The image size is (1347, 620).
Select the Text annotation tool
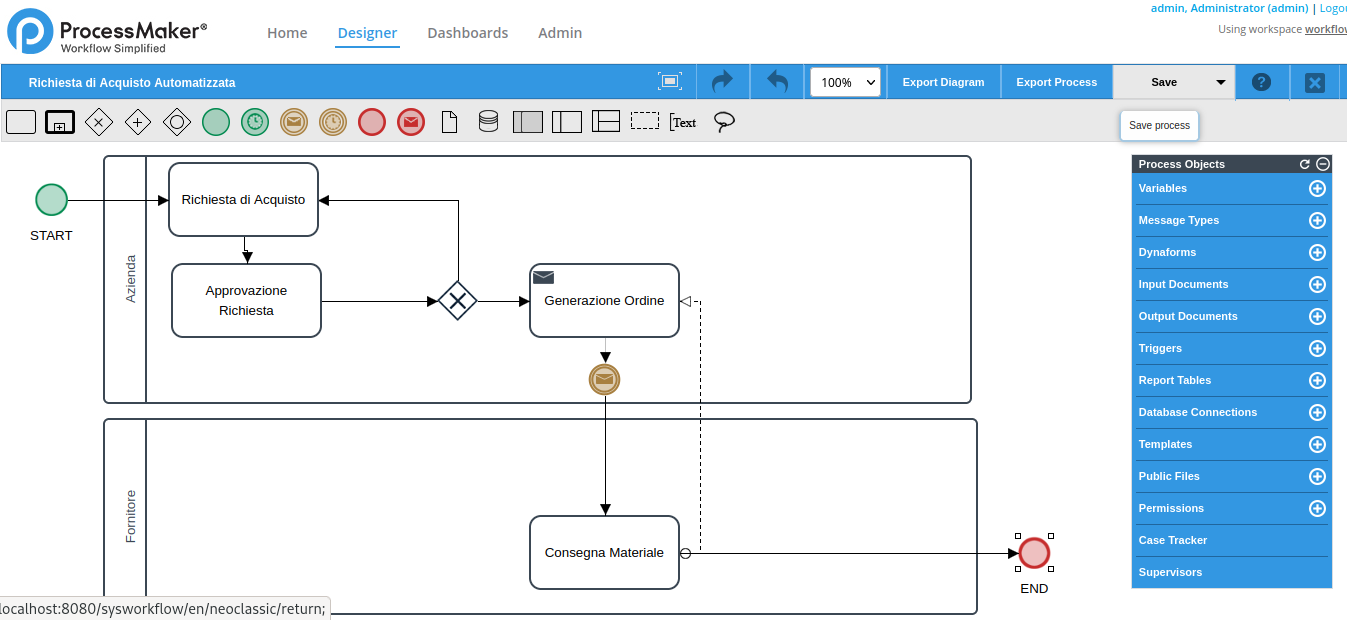tap(683, 122)
